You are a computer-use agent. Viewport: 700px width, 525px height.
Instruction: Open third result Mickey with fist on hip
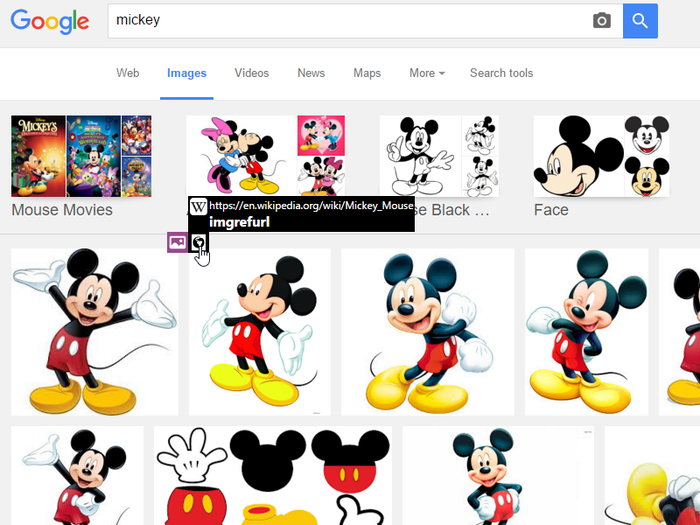(x=428, y=332)
